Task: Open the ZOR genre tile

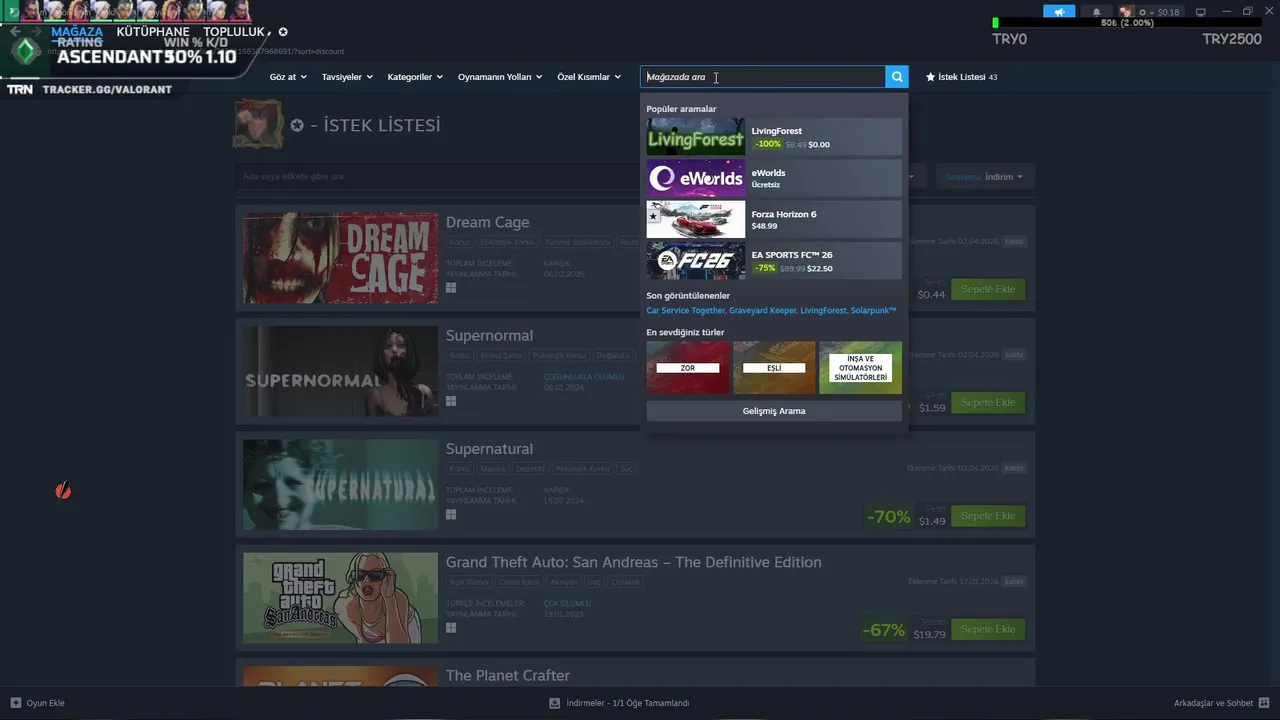Action: tap(688, 367)
